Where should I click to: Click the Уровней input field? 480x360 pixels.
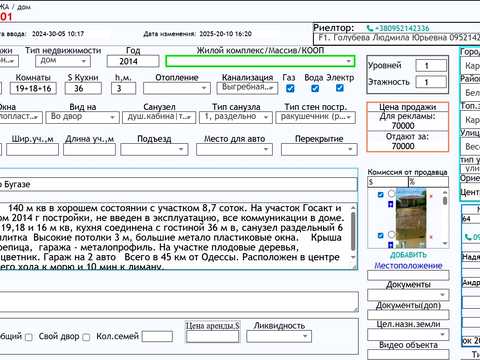431,65
